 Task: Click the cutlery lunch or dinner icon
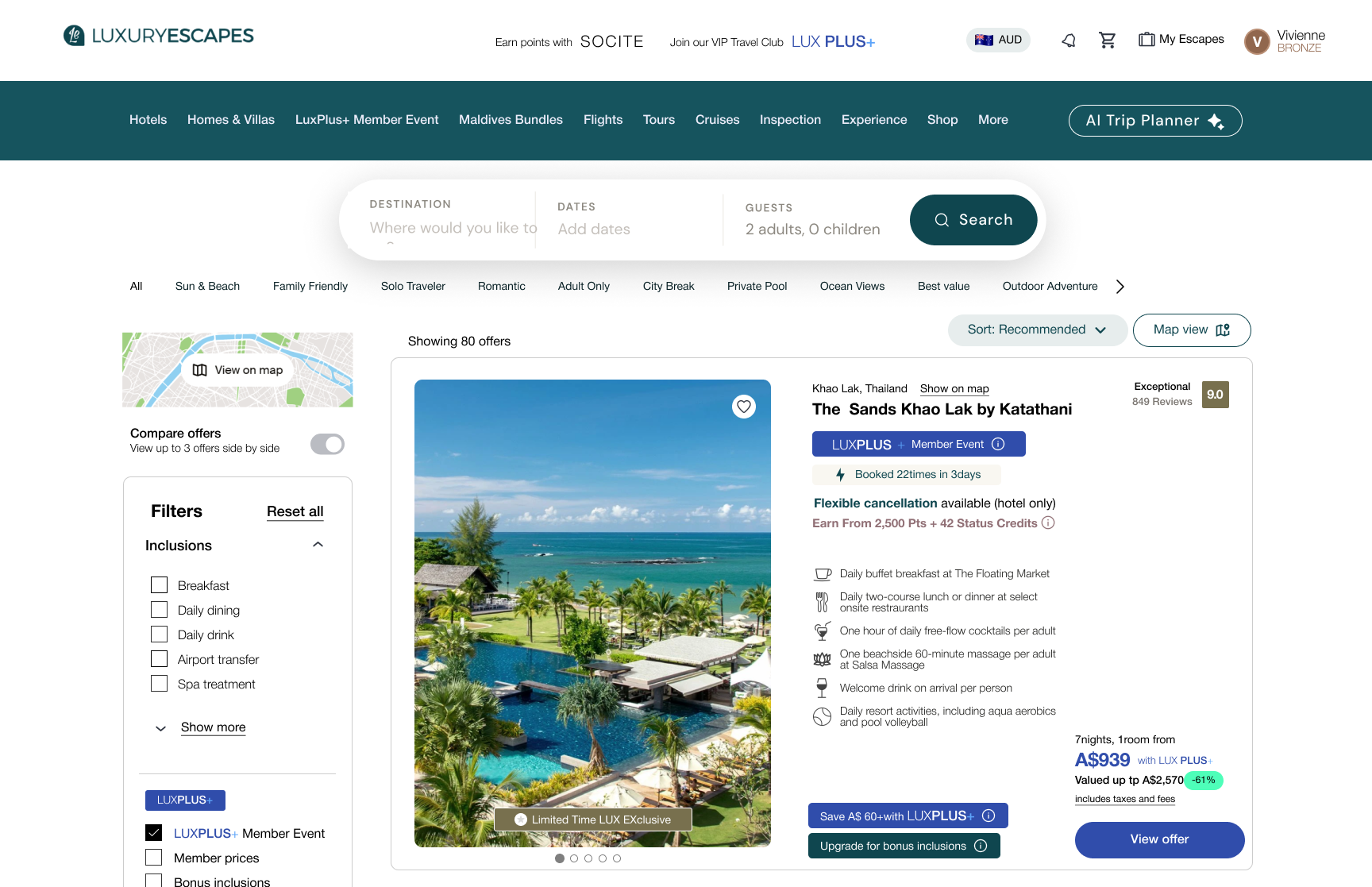[x=822, y=602]
